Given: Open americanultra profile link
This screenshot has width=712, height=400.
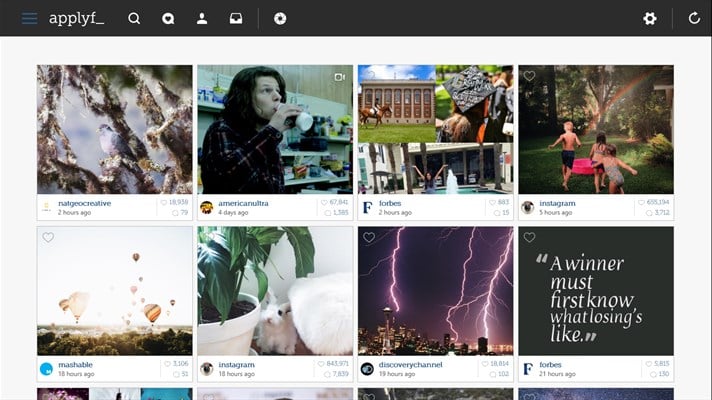Looking at the screenshot, I should point(243,203).
